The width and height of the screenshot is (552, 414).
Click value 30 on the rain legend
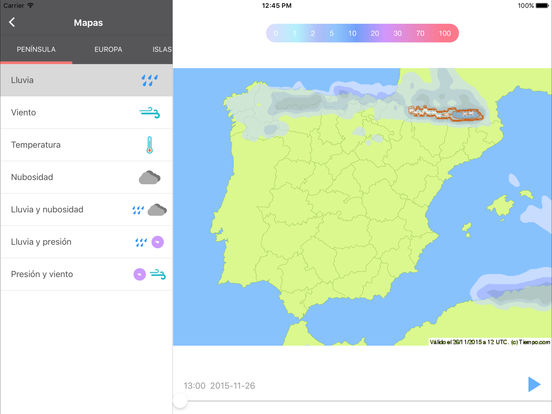[x=397, y=33]
